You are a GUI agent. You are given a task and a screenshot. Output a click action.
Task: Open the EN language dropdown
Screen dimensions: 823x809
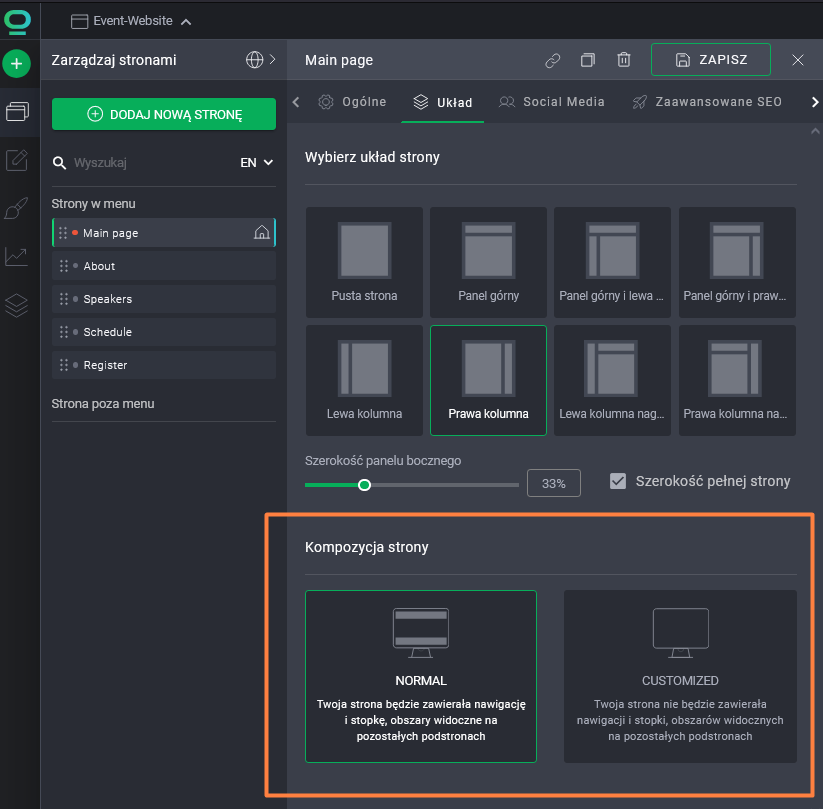(x=256, y=163)
